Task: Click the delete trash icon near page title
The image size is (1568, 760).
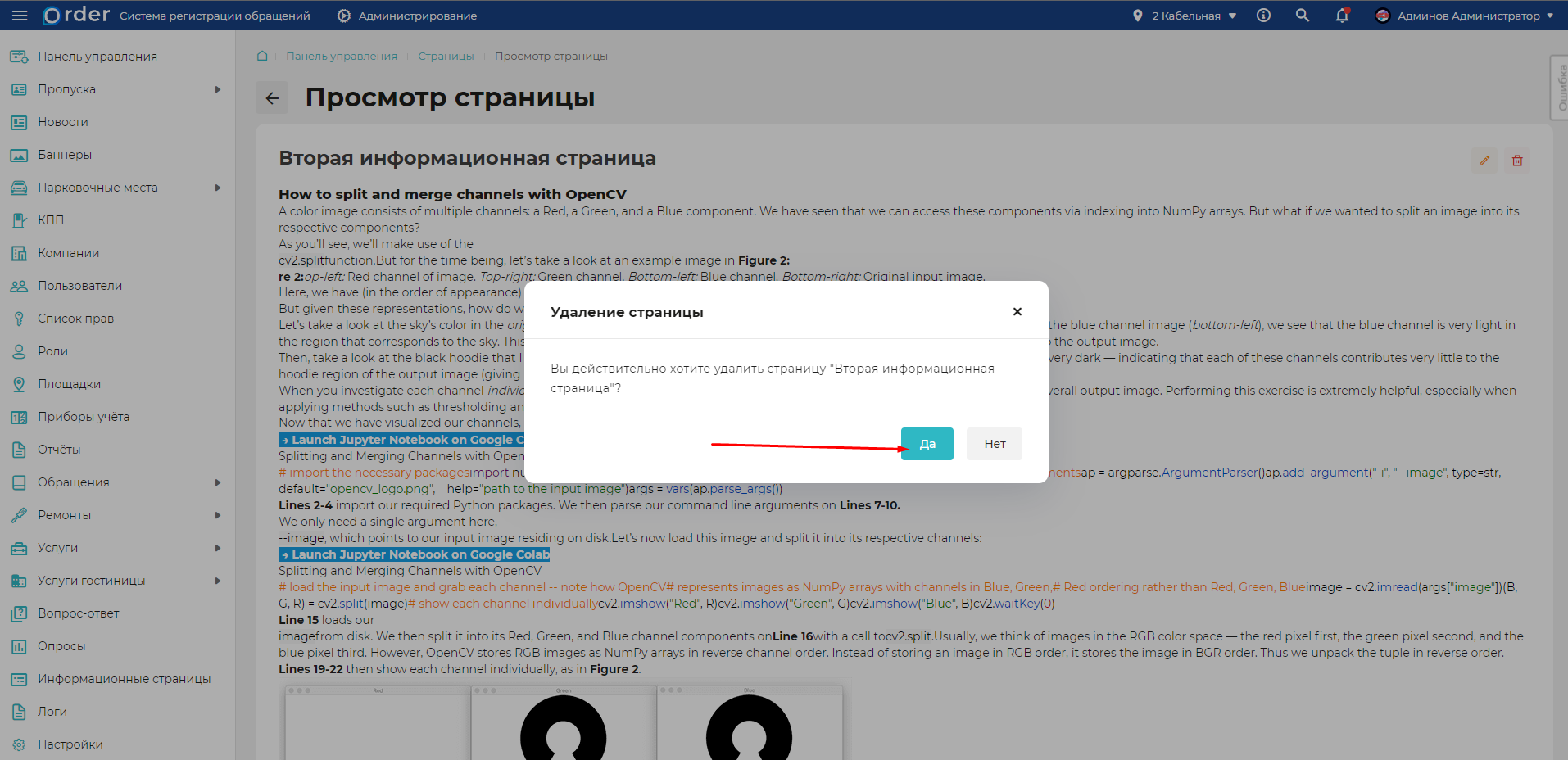Action: (x=1516, y=160)
